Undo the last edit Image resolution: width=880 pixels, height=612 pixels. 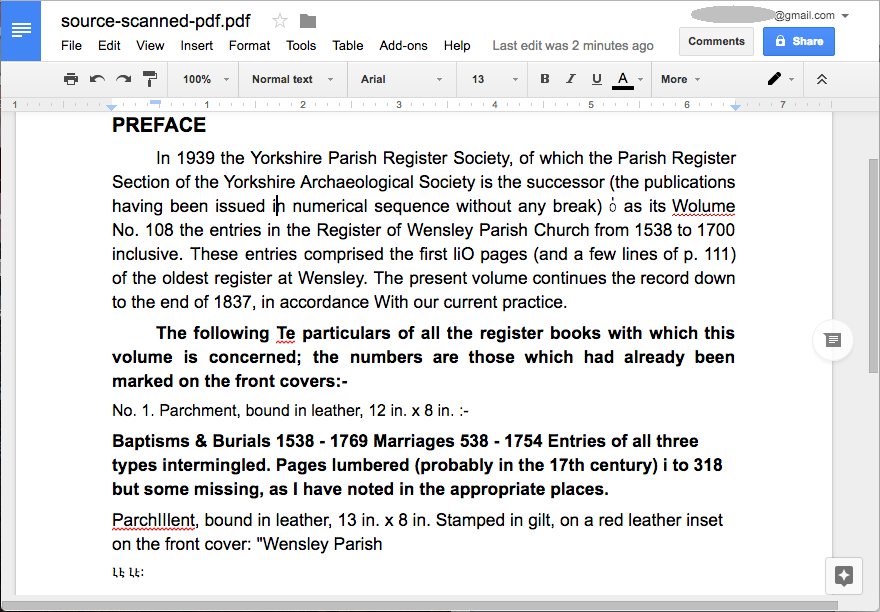97,79
